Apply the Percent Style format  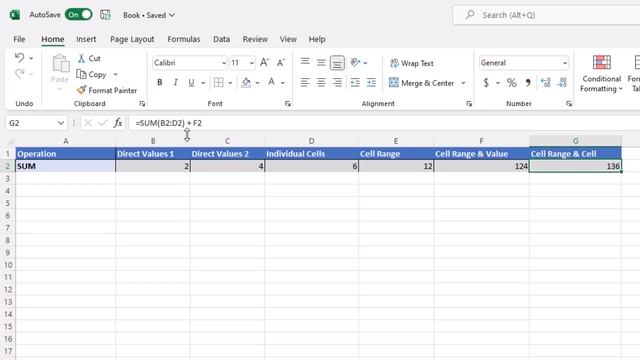point(511,82)
